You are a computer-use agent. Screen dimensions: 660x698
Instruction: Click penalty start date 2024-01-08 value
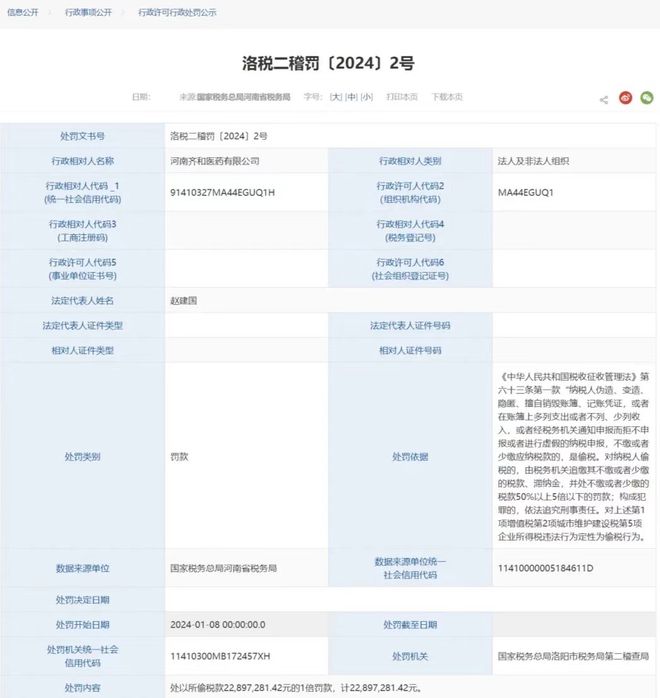pos(218,624)
